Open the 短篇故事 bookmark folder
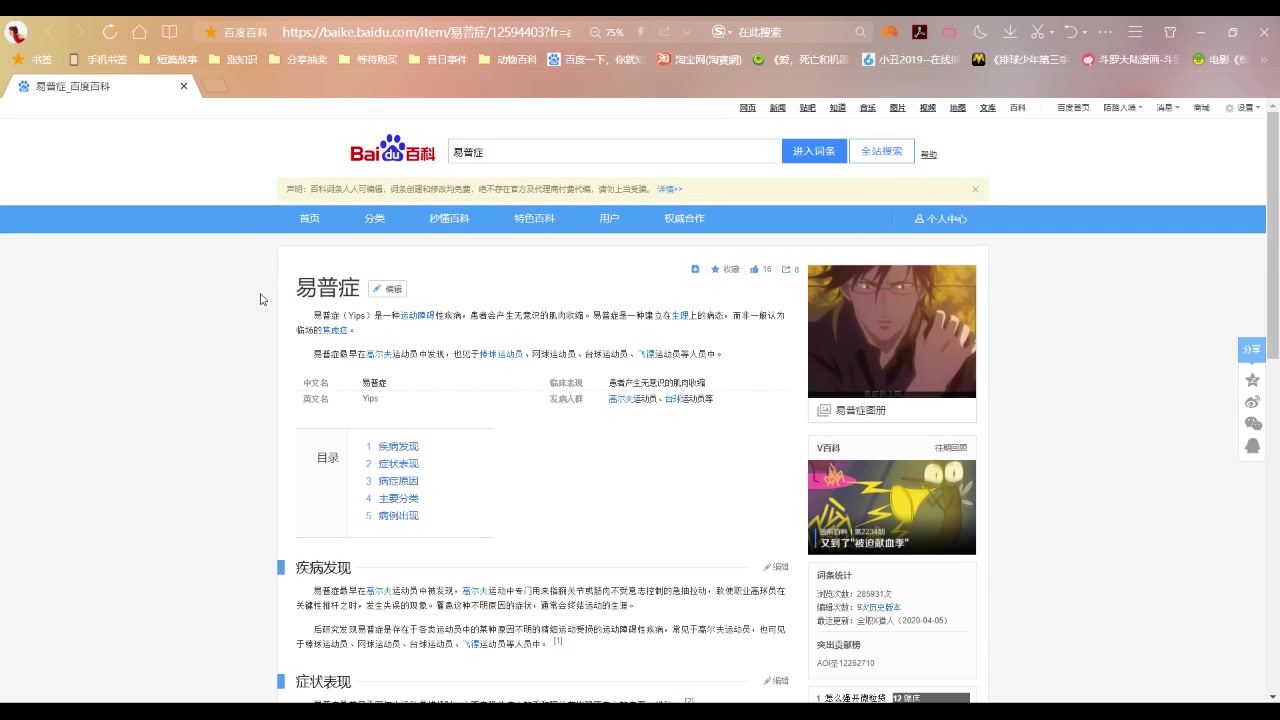Image resolution: width=1280 pixels, height=720 pixels. click(x=168, y=60)
